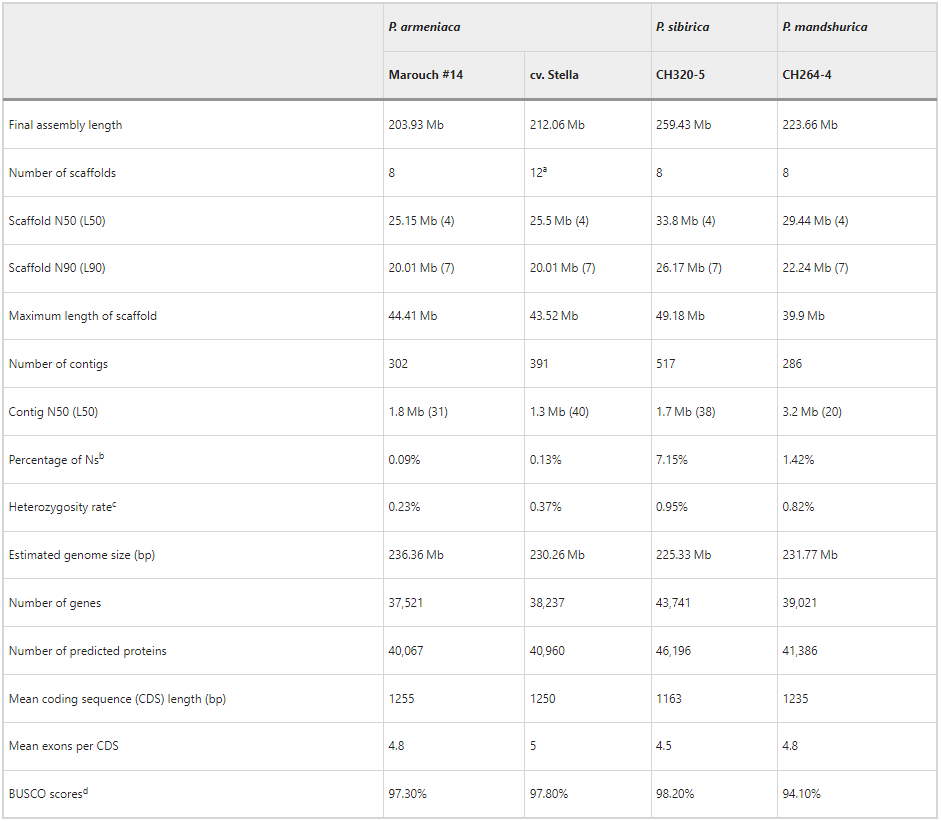The image size is (941, 821).
Task: Click footnote superscript a next to 12
Action: click(545, 170)
